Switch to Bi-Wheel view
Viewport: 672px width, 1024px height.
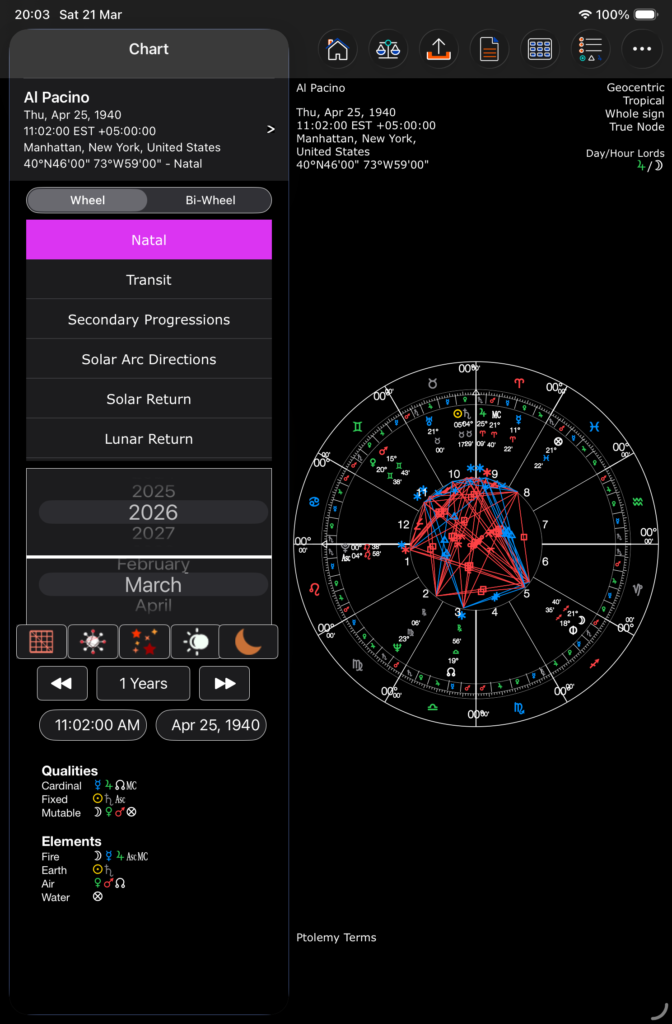[210, 200]
